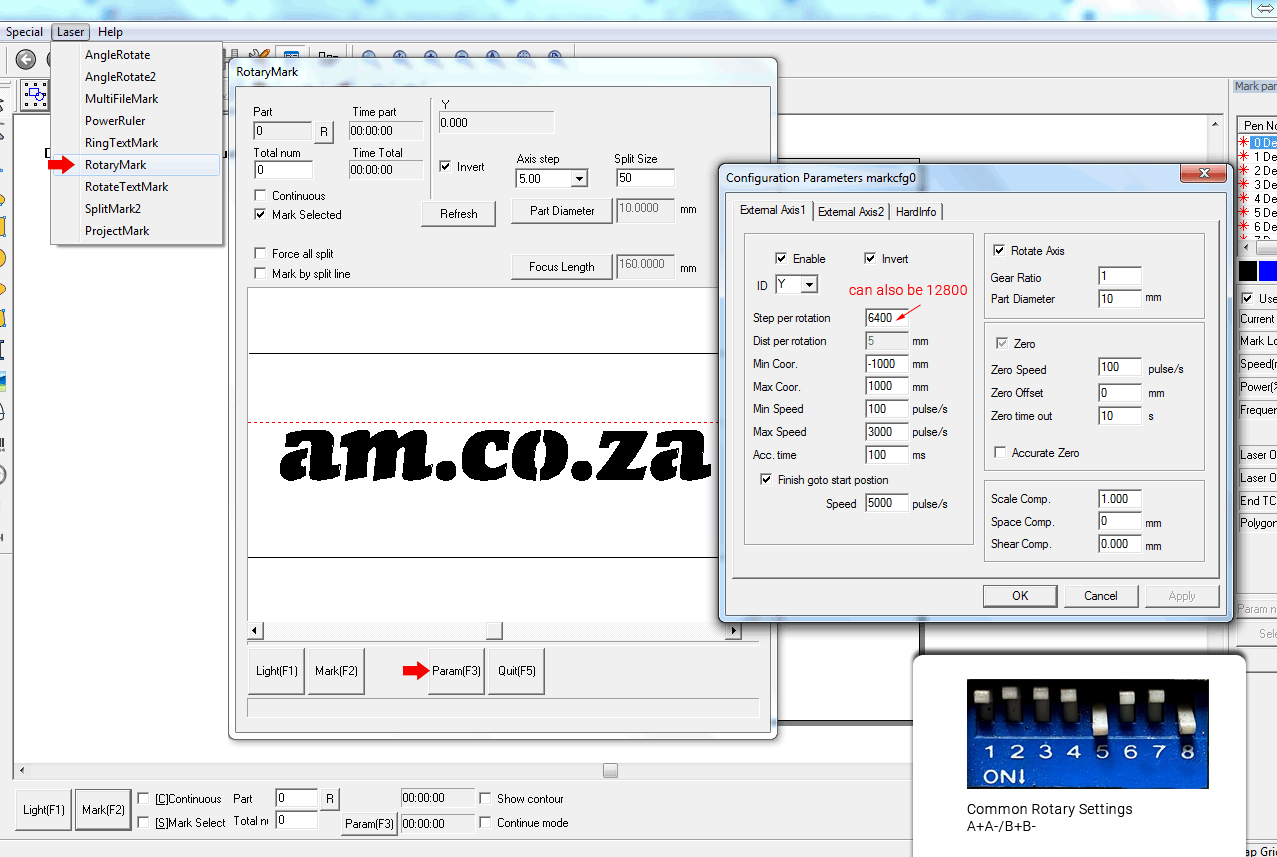Open the Axis step dropdown
The image size is (1277, 857).
[x=551, y=177]
